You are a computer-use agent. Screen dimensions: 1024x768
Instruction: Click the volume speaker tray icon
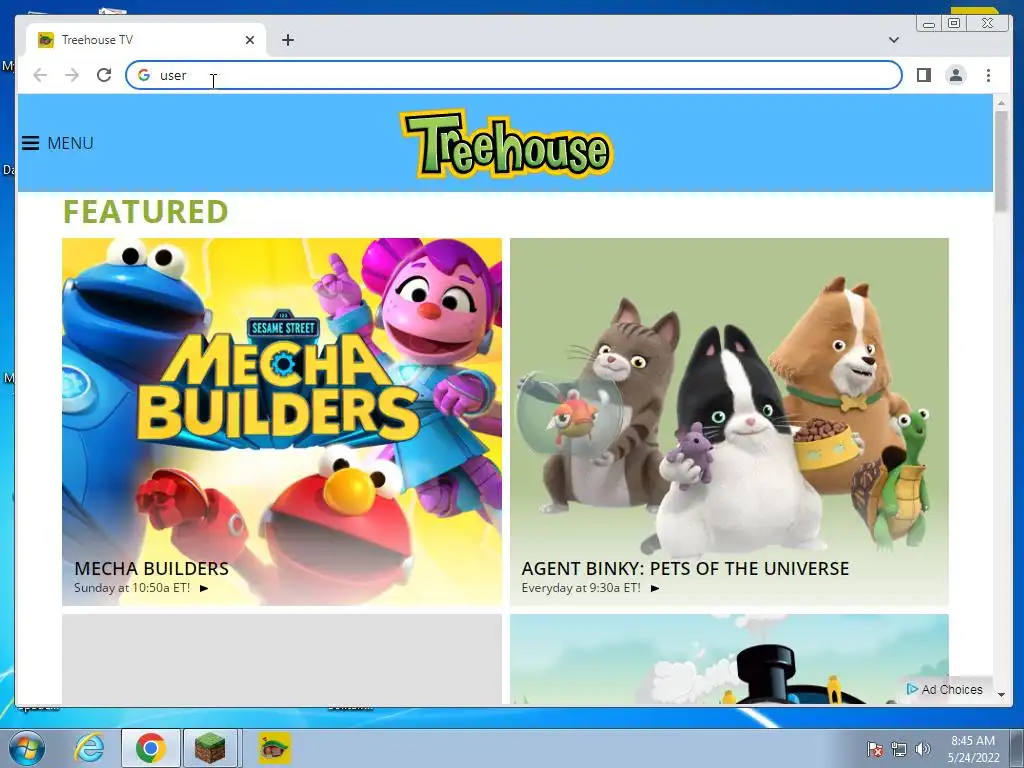click(x=923, y=749)
